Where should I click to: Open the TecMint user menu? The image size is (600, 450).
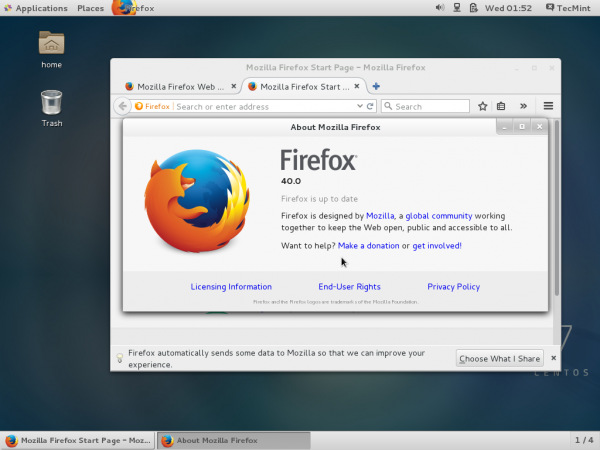coord(568,8)
